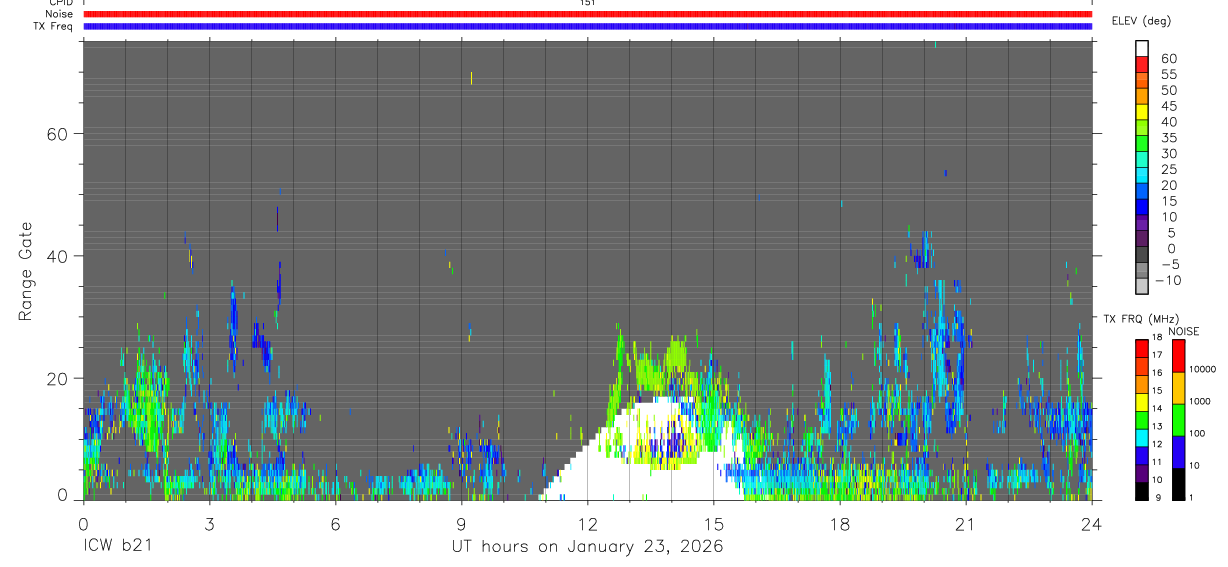Click the "ELEV (deg)" legend title
The height and width of the screenshot is (567, 1228).
(1141, 21)
